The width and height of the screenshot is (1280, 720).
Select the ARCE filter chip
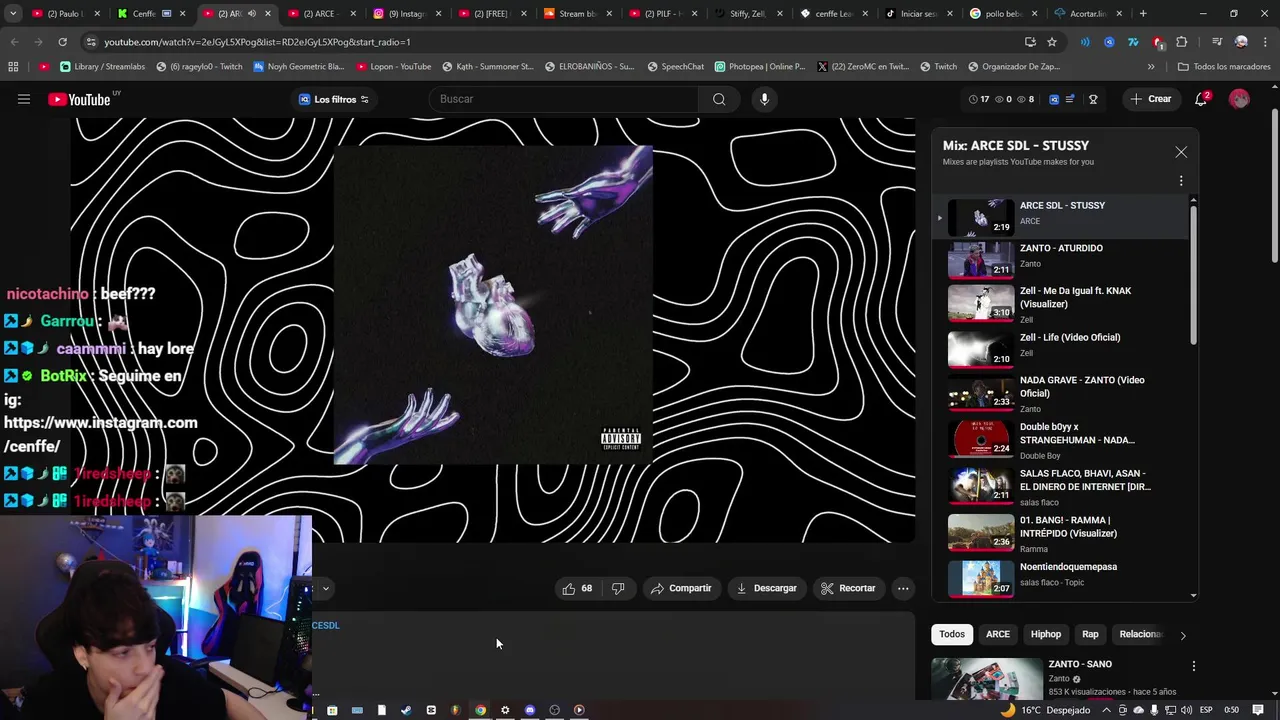pos(998,634)
